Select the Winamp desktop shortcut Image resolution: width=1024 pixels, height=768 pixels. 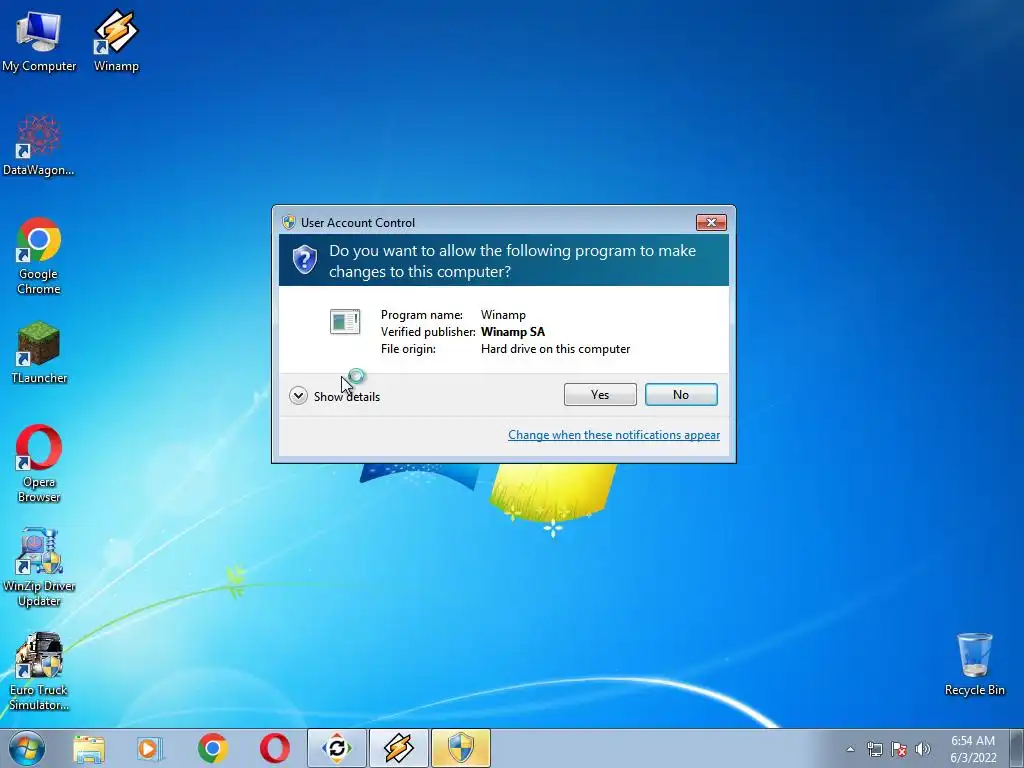116,40
